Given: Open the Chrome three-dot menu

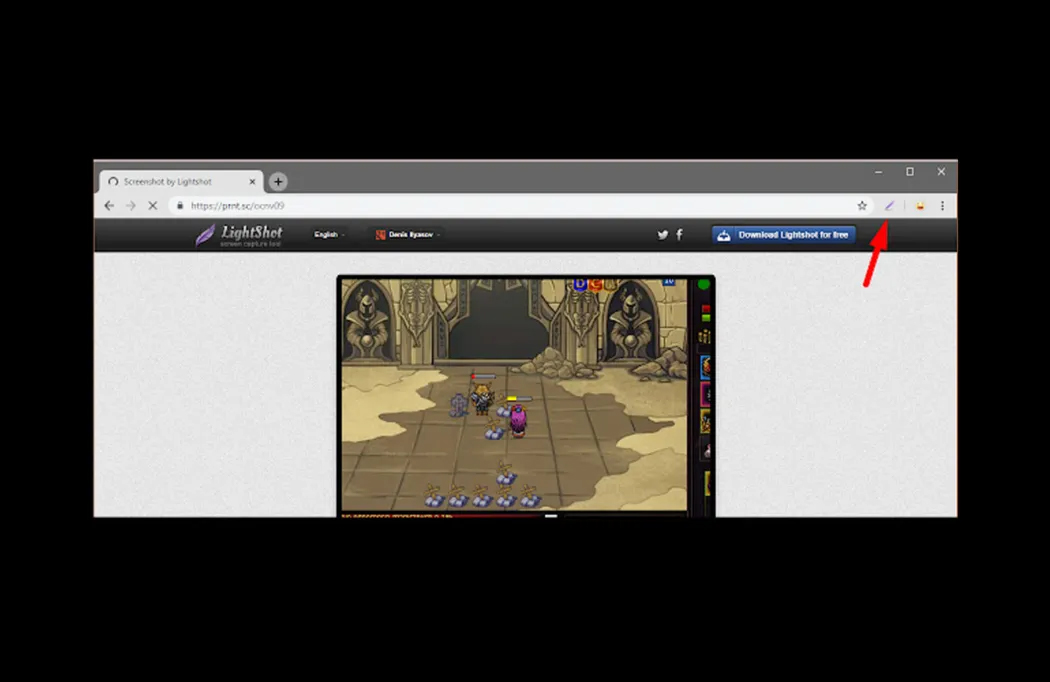Looking at the screenshot, I should [x=942, y=206].
